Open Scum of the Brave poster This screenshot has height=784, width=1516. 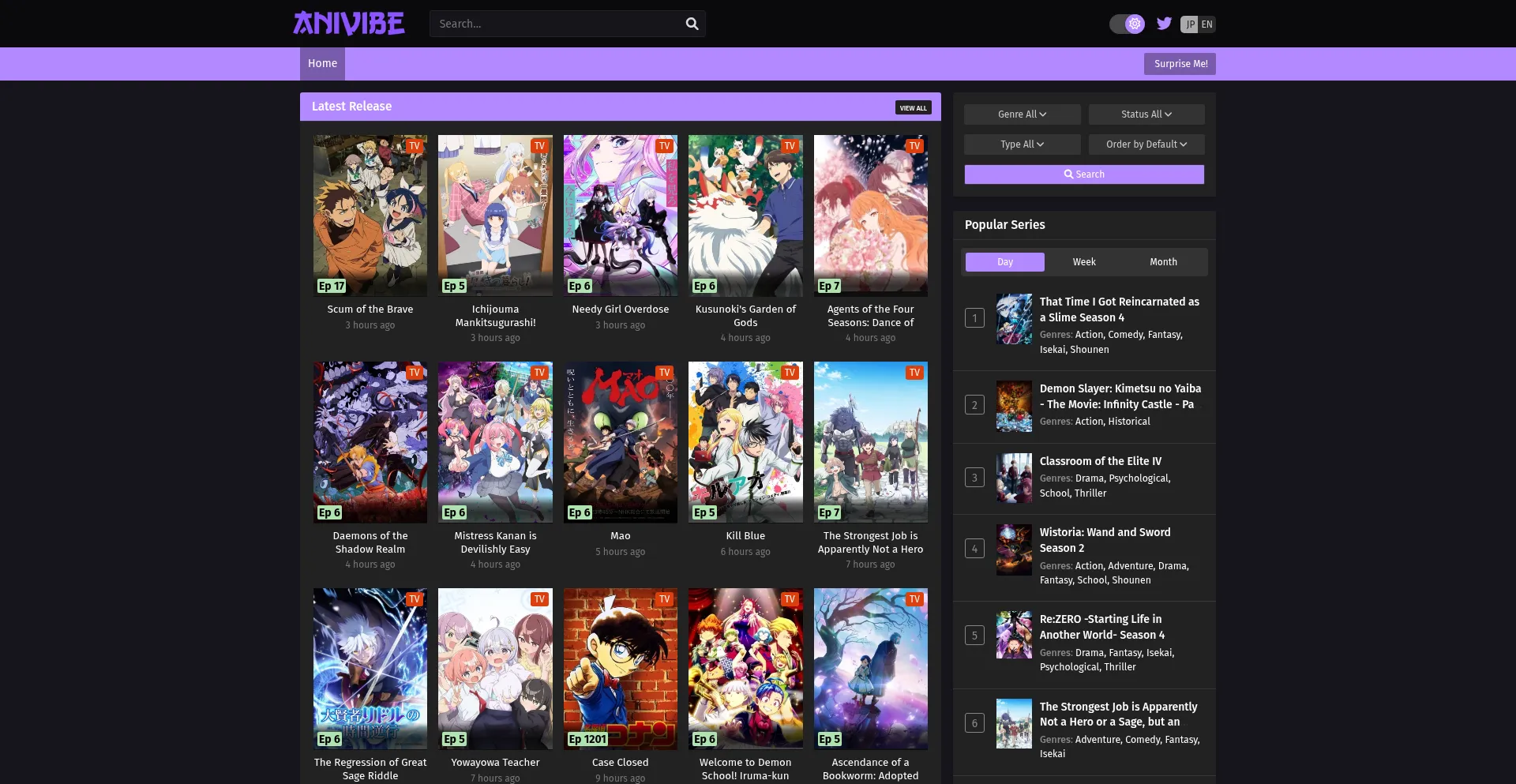pos(370,216)
